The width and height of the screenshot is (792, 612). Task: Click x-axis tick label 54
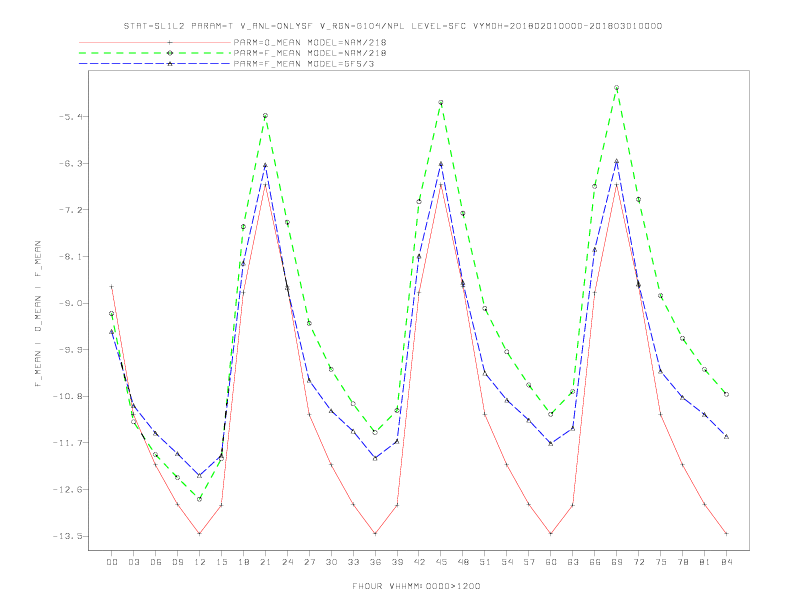507,562
